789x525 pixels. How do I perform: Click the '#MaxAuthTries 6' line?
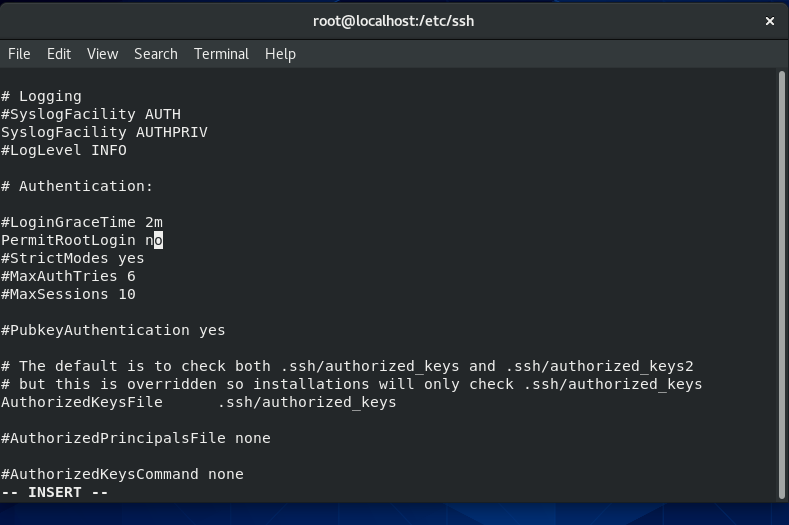pyautogui.click(x=68, y=276)
